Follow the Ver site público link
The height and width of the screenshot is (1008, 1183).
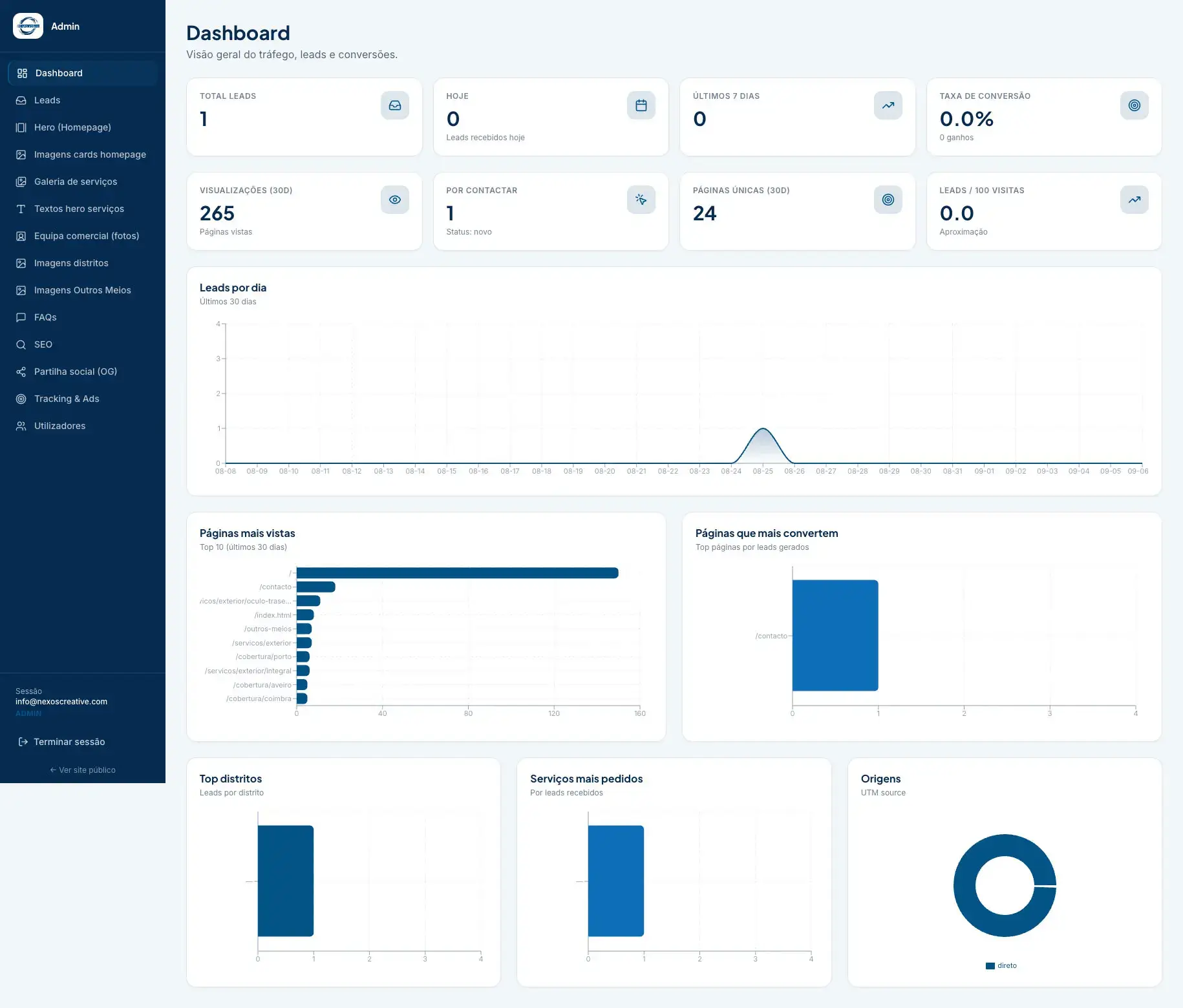[83, 770]
